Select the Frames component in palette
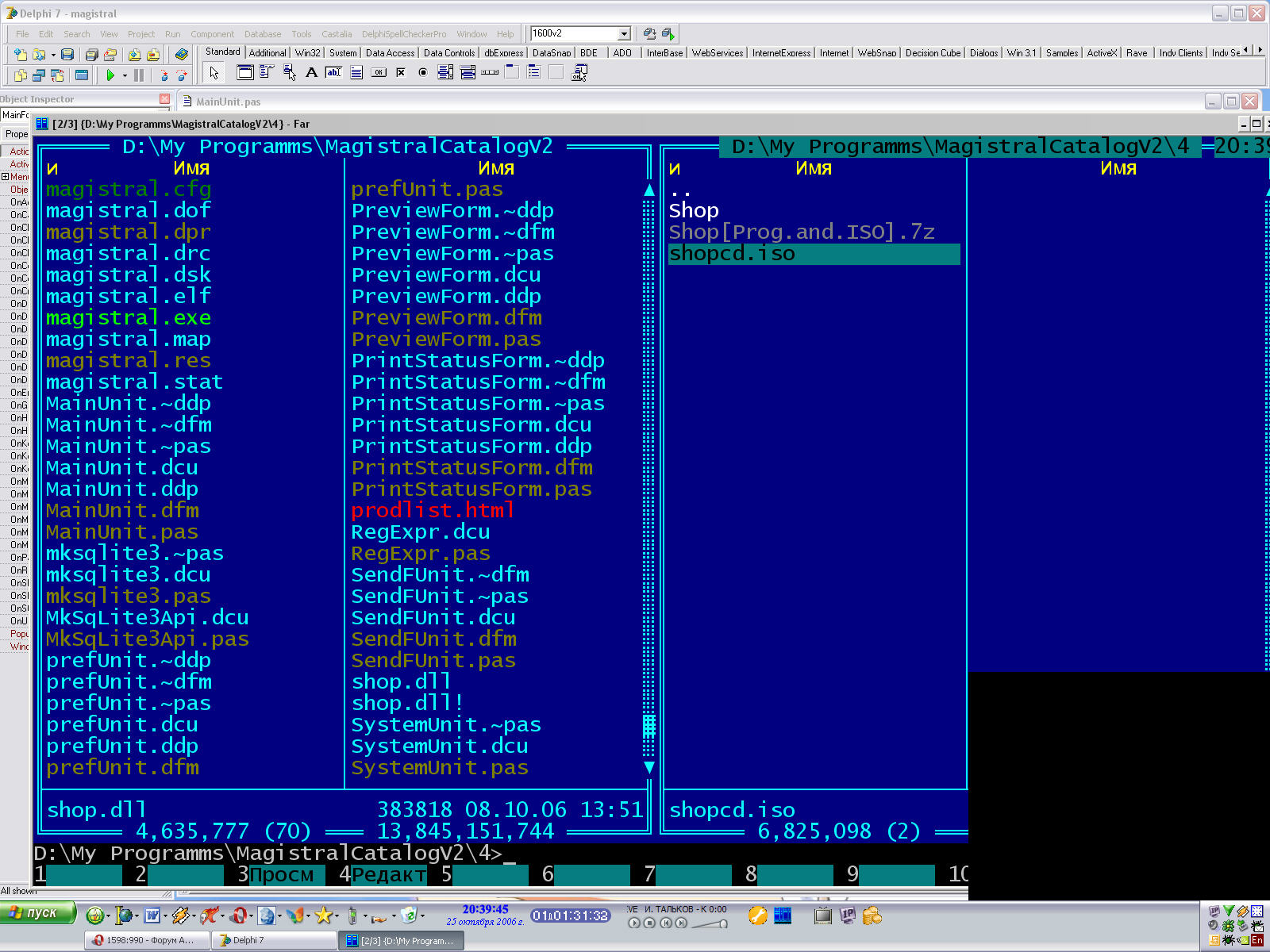The height and width of the screenshot is (952, 1270). coord(245,73)
